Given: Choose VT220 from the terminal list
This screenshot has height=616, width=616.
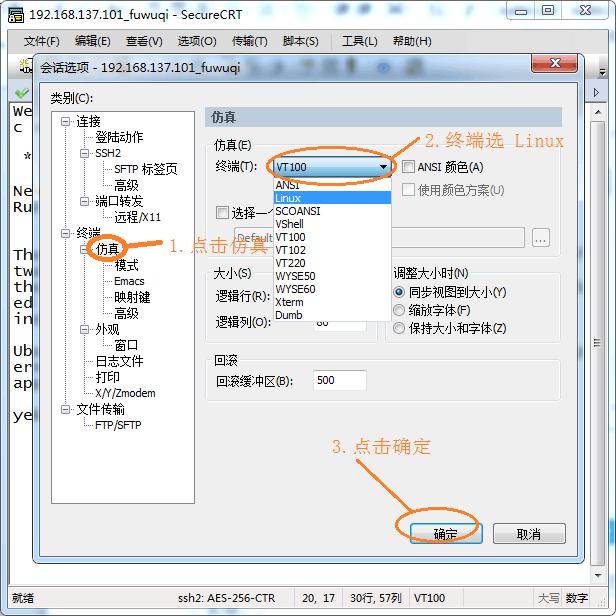Looking at the screenshot, I should [x=332, y=263].
